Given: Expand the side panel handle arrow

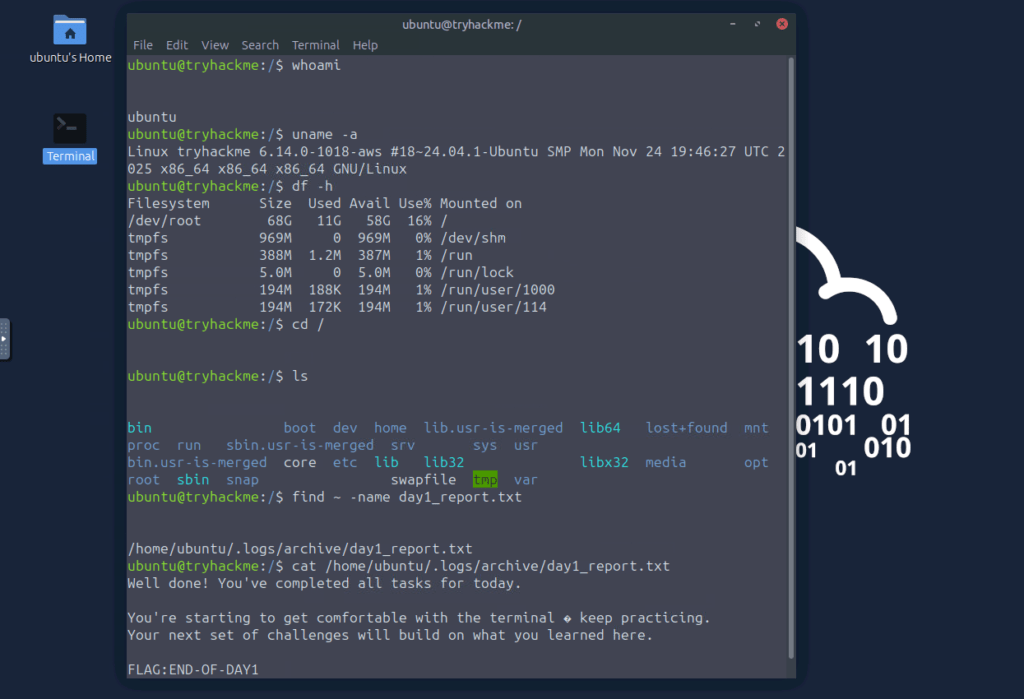Looking at the screenshot, I should 4,339.
